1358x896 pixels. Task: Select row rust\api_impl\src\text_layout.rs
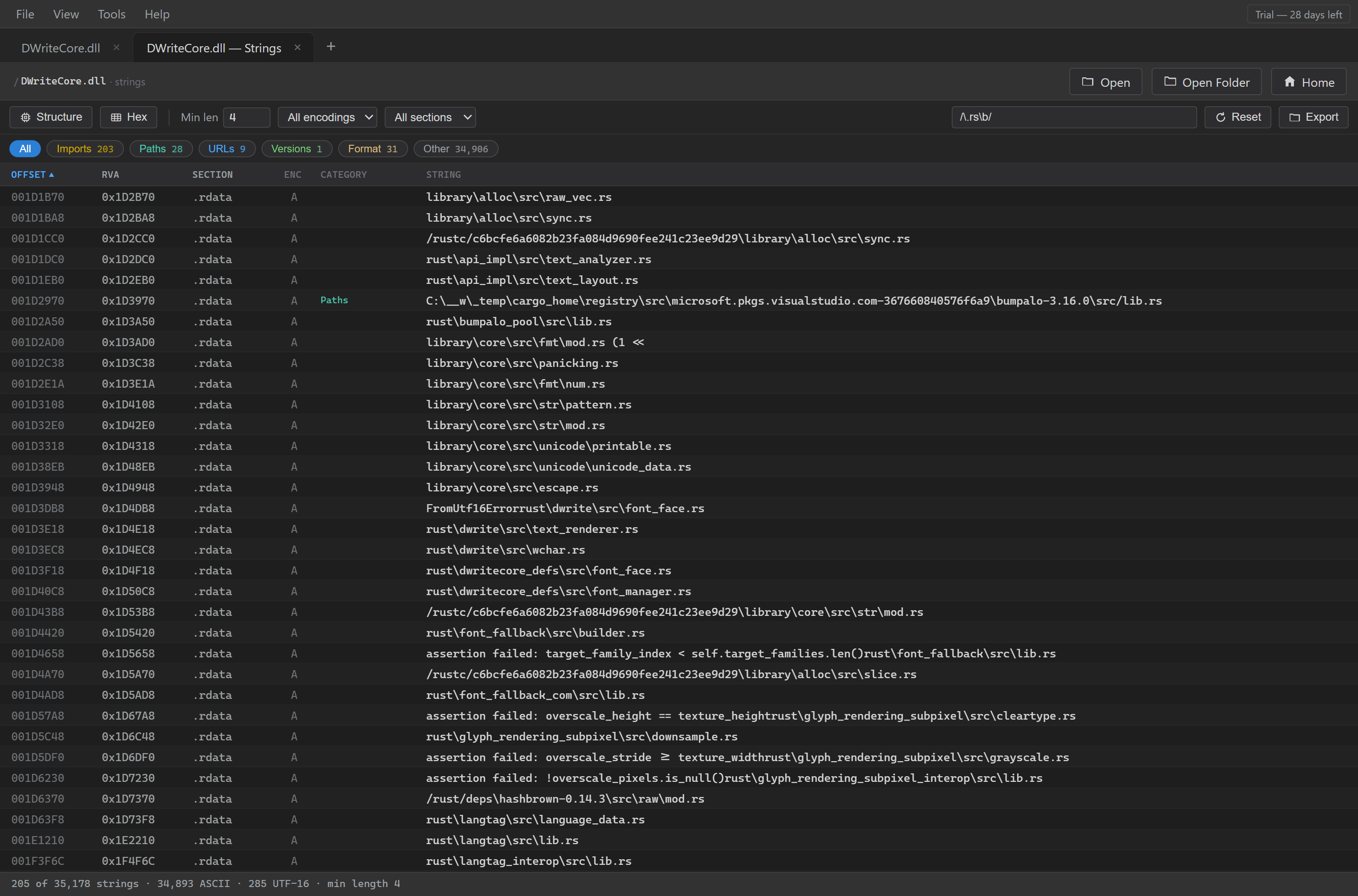click(x=679, y=280)
